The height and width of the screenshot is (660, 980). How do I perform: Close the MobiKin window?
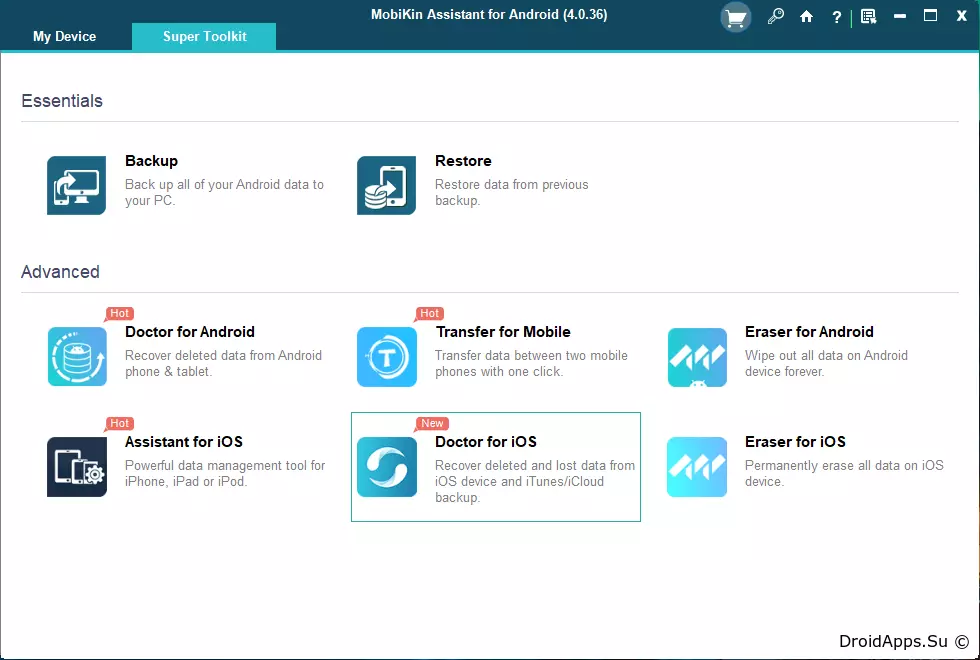[961, 17]
